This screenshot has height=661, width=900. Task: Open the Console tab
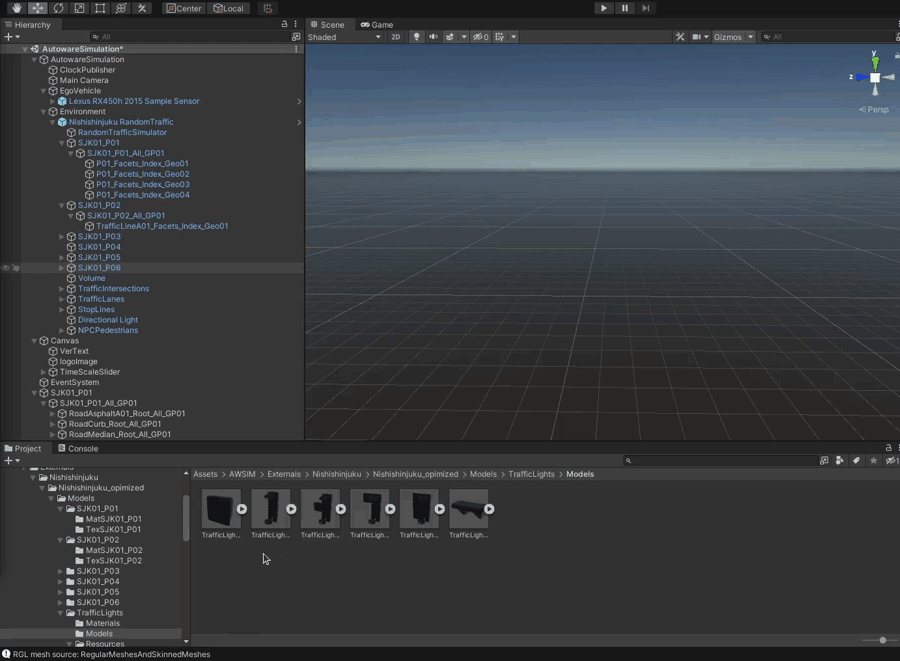click(x=77, y=449)
